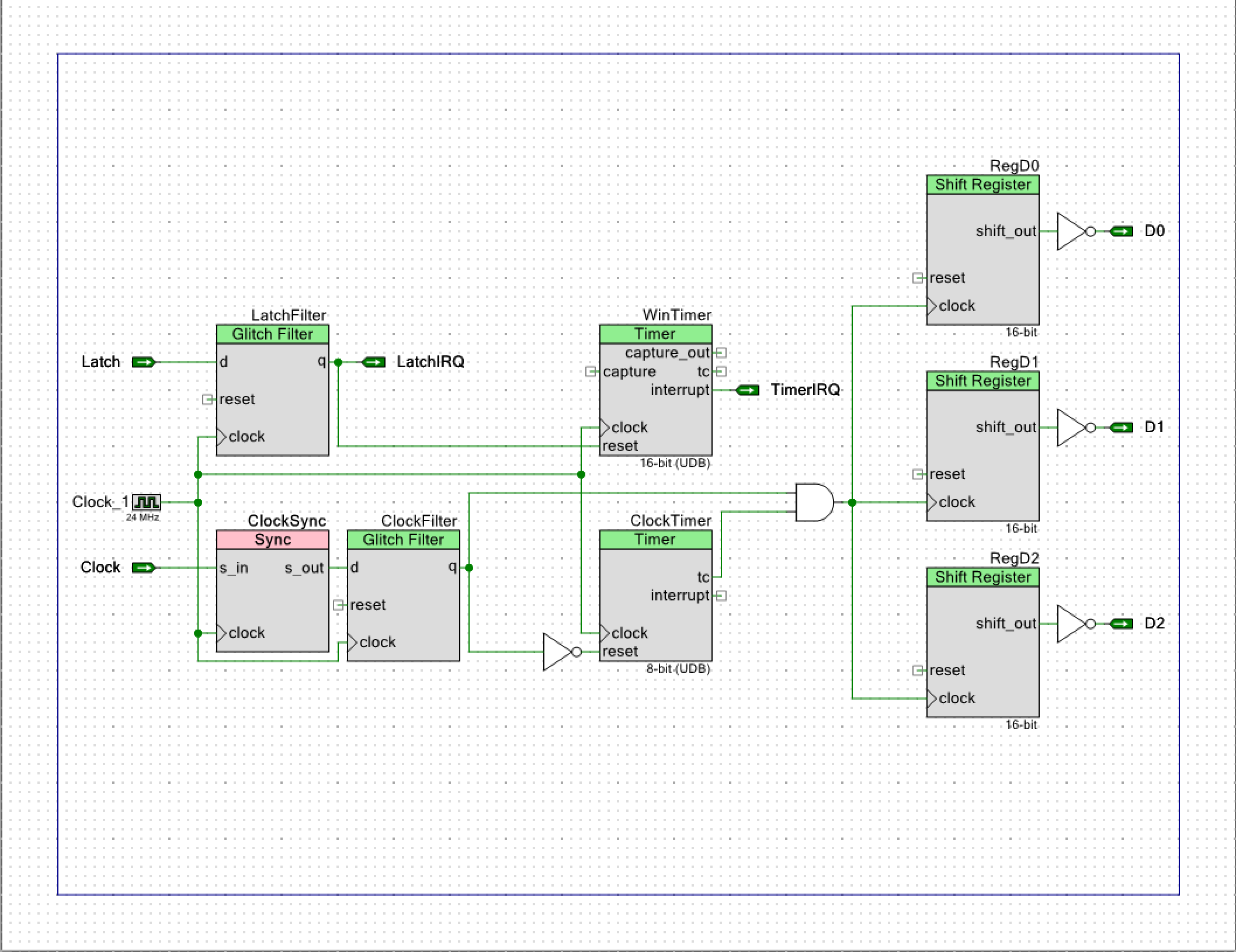Select the LatchIRQ output pin terminal
The width and height of the screenshot is (1236, 952).
point(374,362)
